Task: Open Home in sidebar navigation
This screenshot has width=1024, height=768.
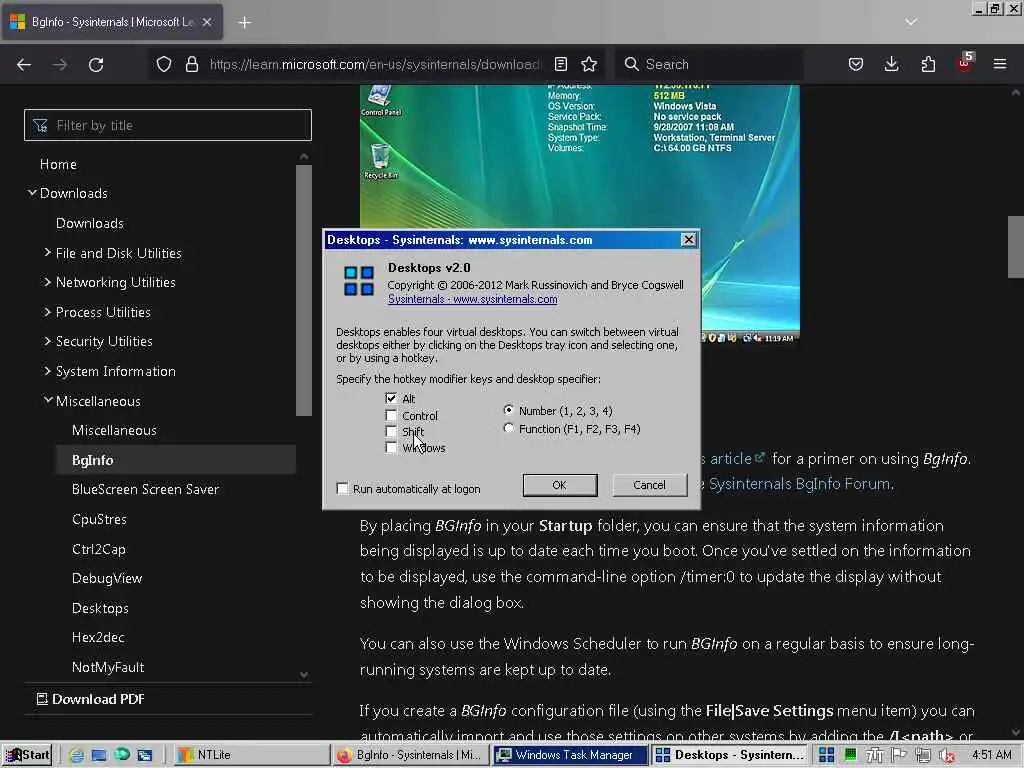Action: click(58, 164)
